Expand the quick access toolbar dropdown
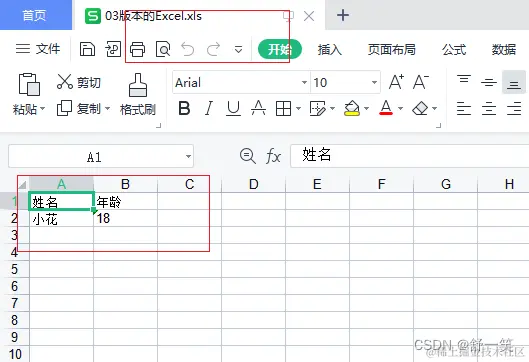 click(239, 50)
